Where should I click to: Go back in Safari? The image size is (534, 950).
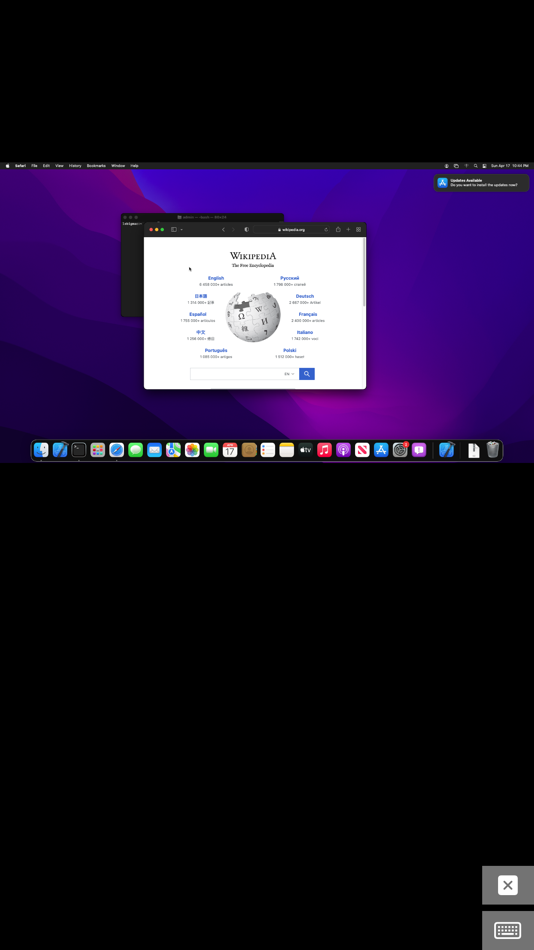pyautogui.click(x=223, y=230)
